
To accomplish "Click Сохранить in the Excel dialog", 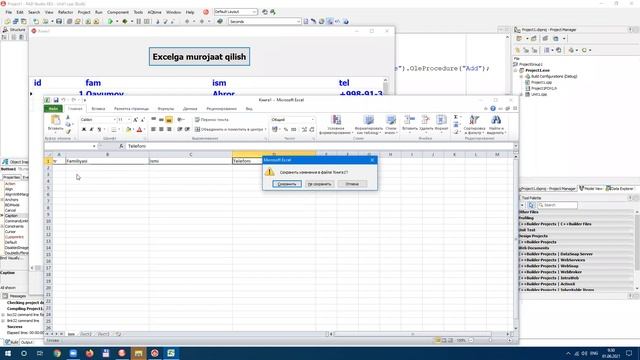I will coord(287,184).
